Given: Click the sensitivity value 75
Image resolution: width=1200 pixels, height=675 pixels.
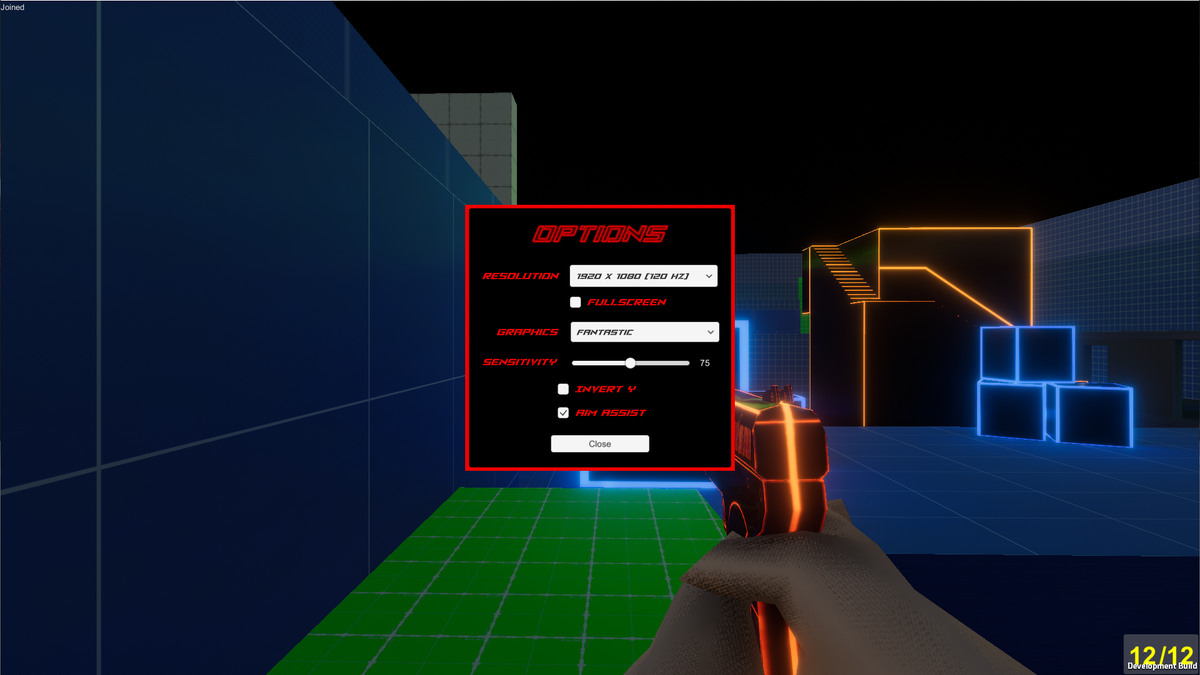Looking at the screenshot, I should coord(705,363).
